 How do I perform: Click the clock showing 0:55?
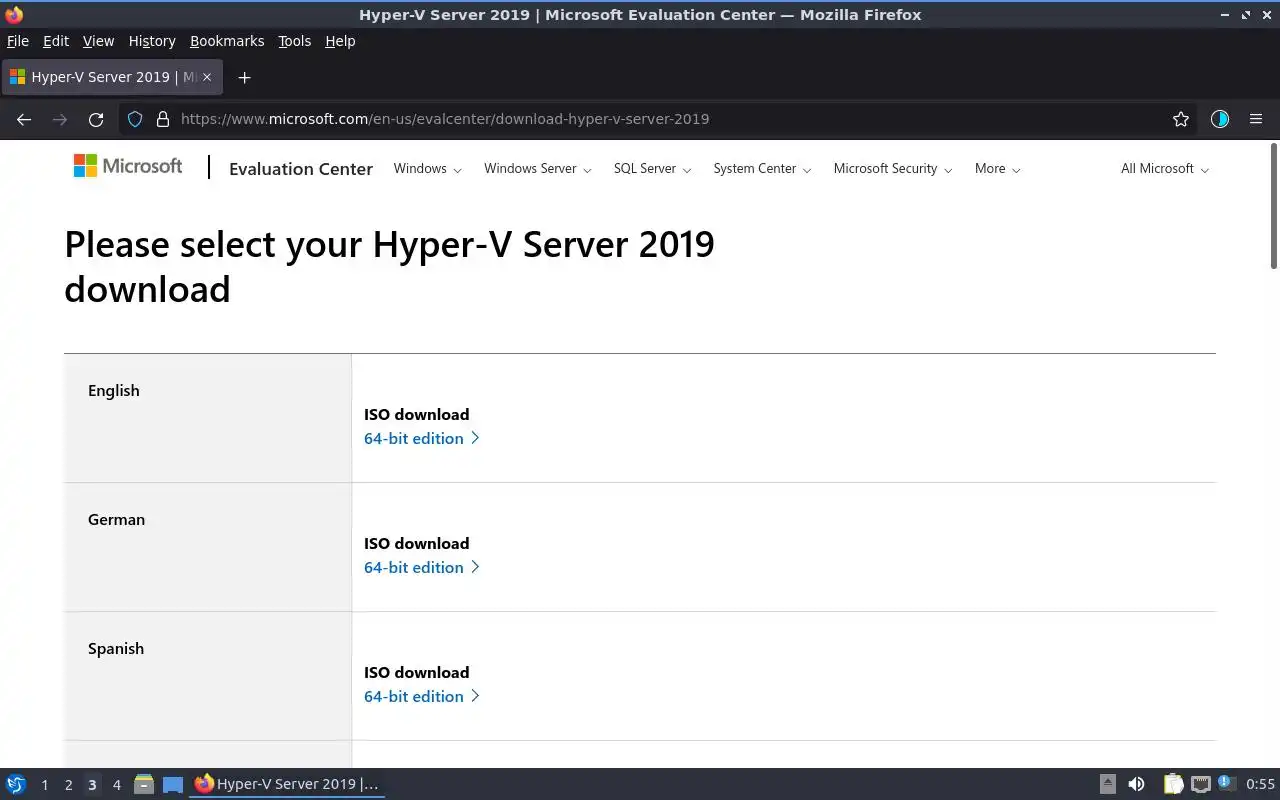(1260, 784)
